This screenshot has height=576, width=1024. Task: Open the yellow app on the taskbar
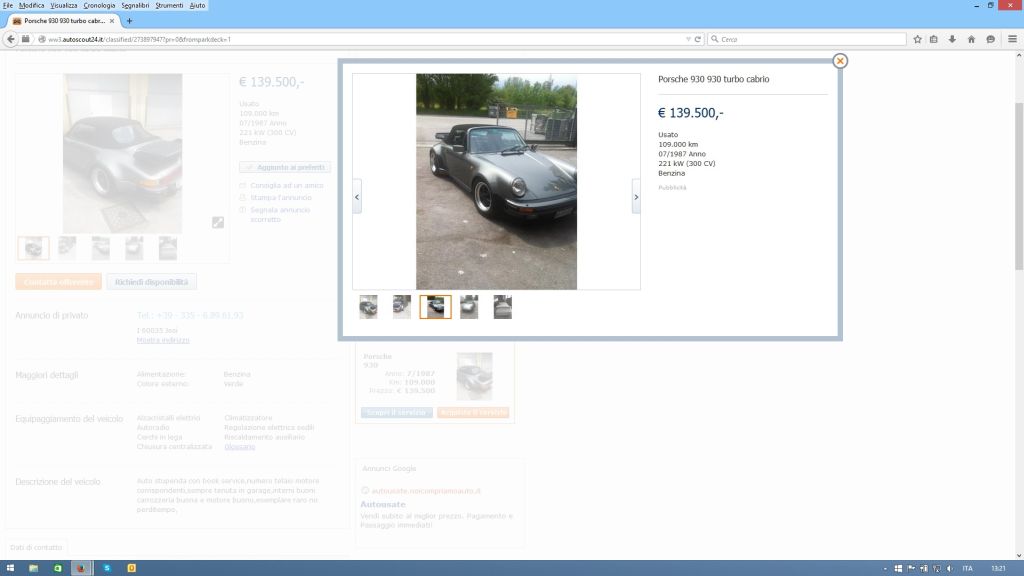click(131, 568)
